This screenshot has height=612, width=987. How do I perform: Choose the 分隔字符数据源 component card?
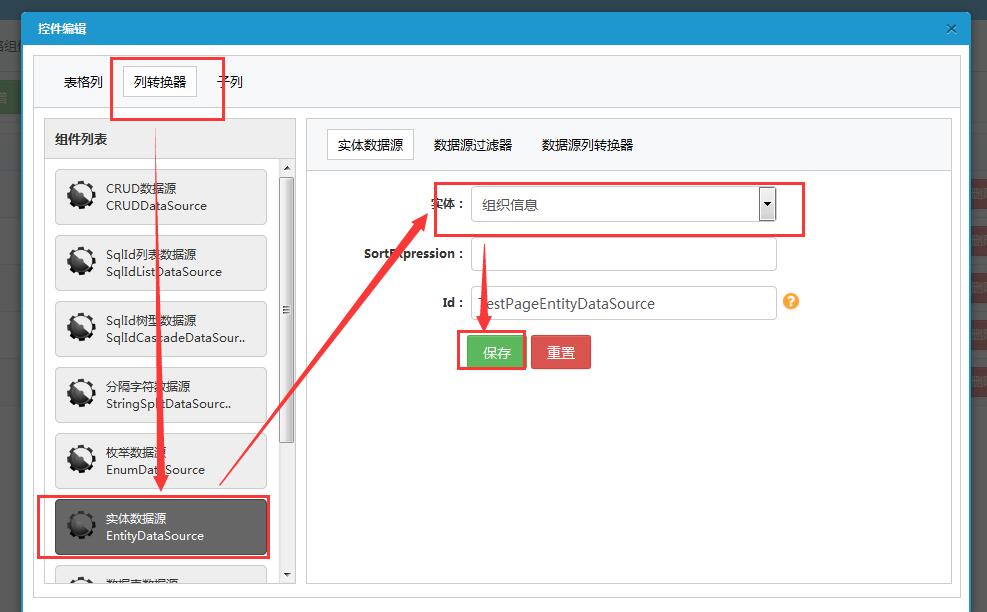tap(161, 395)
